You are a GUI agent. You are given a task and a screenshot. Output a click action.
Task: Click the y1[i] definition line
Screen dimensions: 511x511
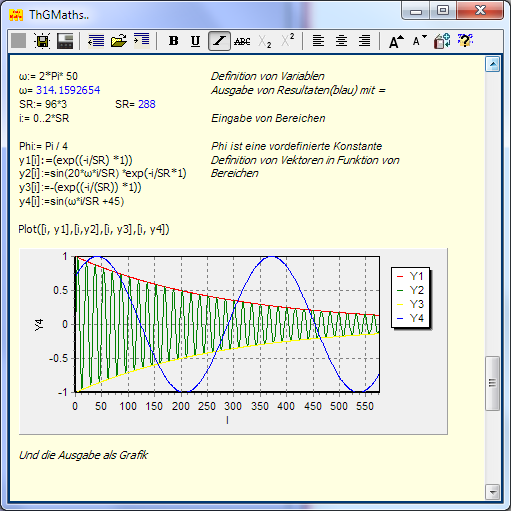[x=76, y=160]
